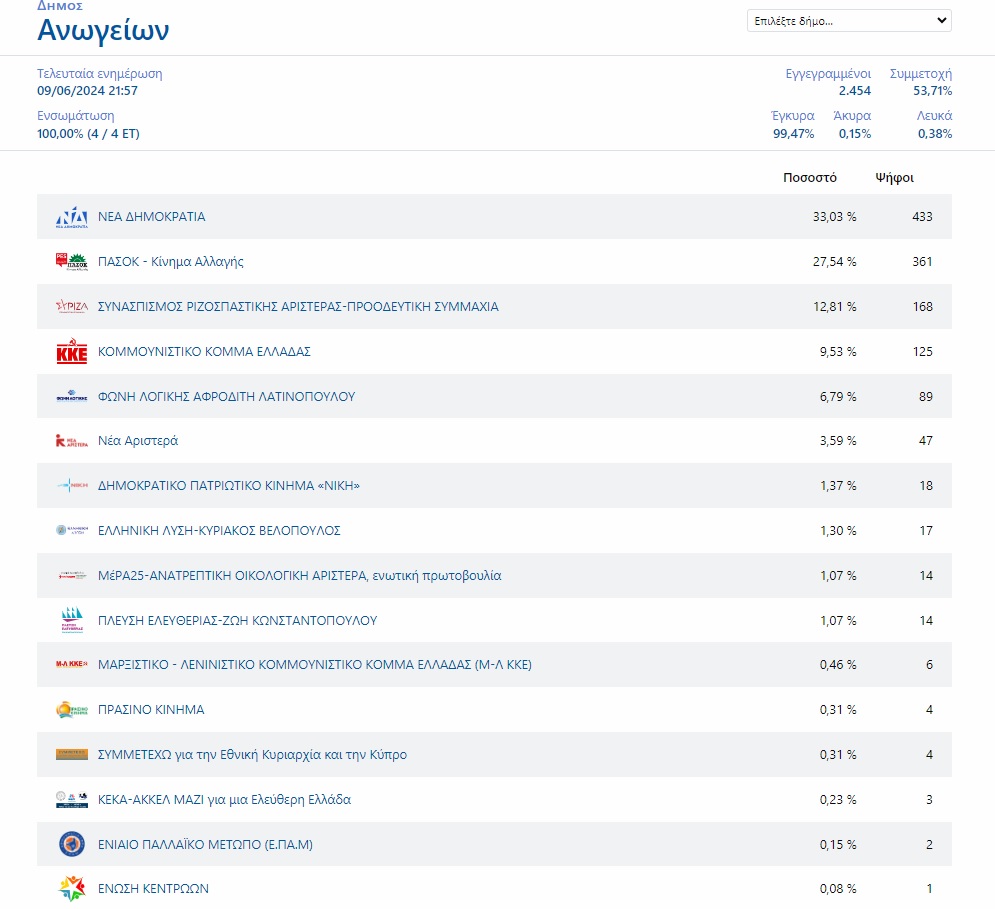
Task: Click the 1,37 % percentage value
Action: tap(838, 486)
